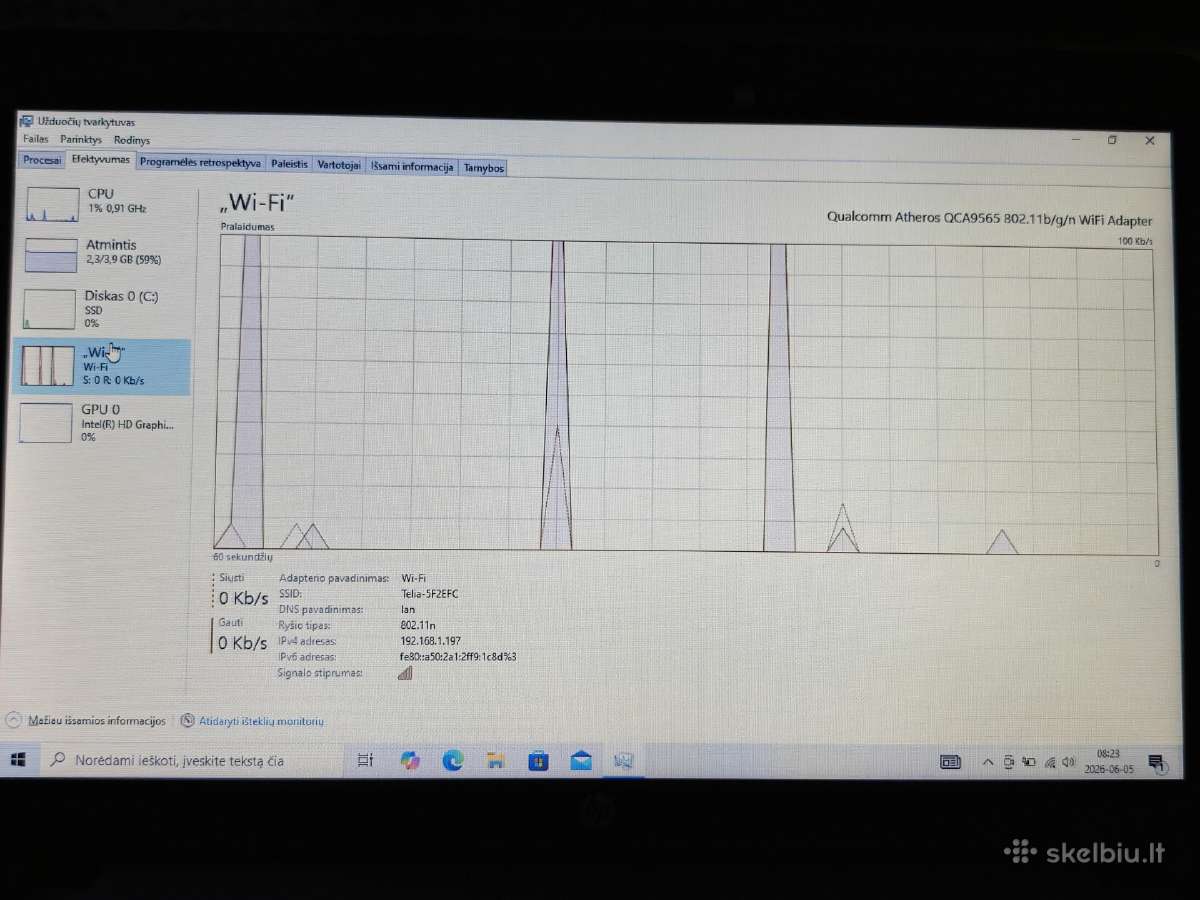This screenshot has width=1200, height=900.
Task: Switch to the Procesai tab
Action: coord(42,160)
